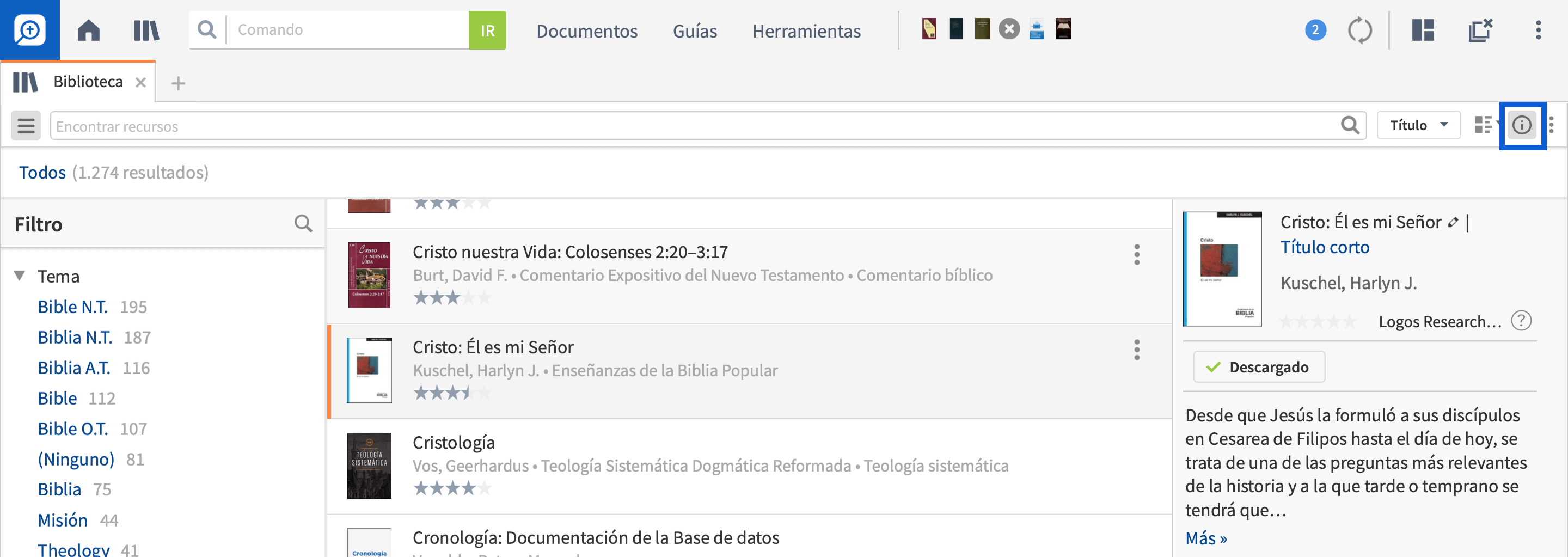
Task: Open options menu for Cristo nuestra Vida row
Action: click(x=1136, y=254)
